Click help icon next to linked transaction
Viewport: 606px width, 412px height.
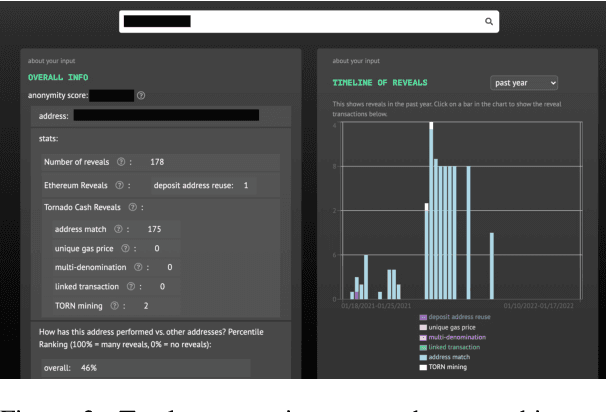(132, 286)
